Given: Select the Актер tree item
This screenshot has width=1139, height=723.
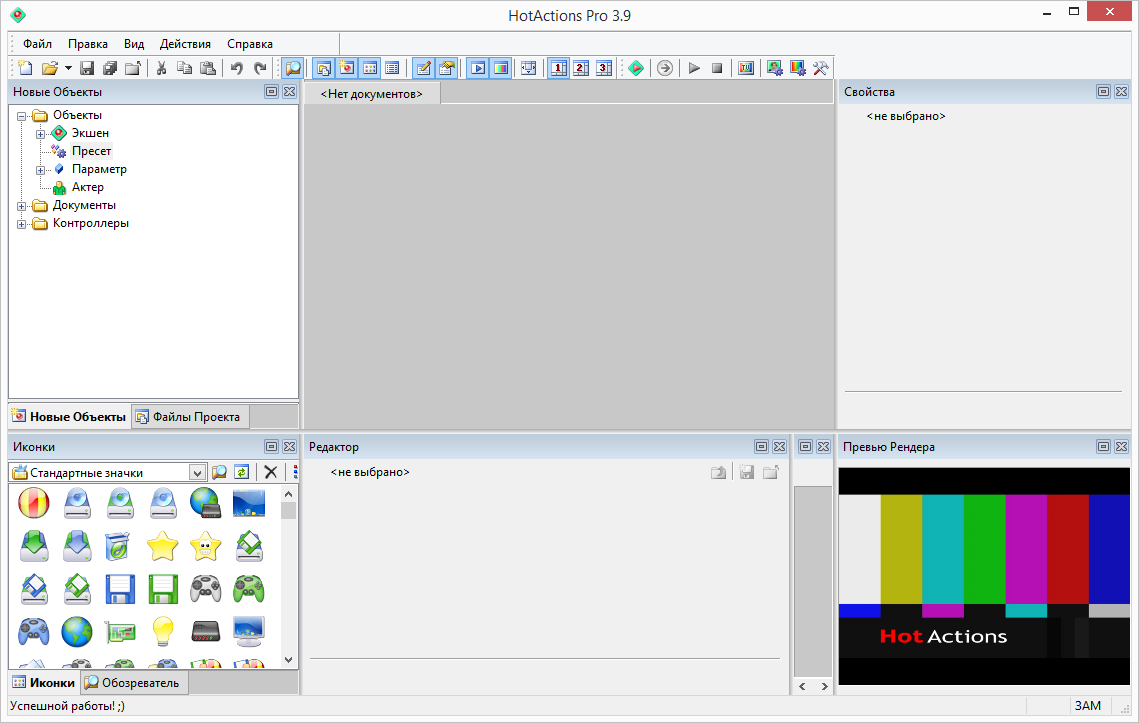Looking at the screenshot, I should pos(88,187).
